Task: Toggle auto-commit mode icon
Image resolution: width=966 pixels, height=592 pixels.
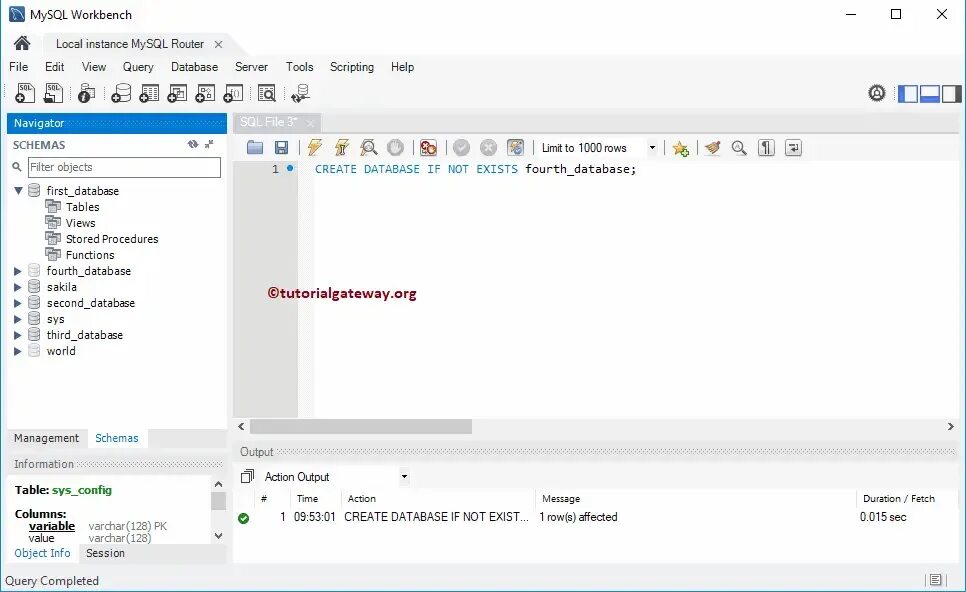Action: [515, 147]
